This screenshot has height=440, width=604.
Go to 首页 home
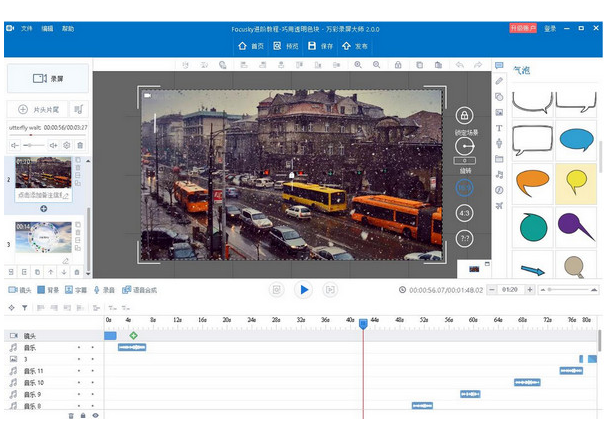pos(251,46)
